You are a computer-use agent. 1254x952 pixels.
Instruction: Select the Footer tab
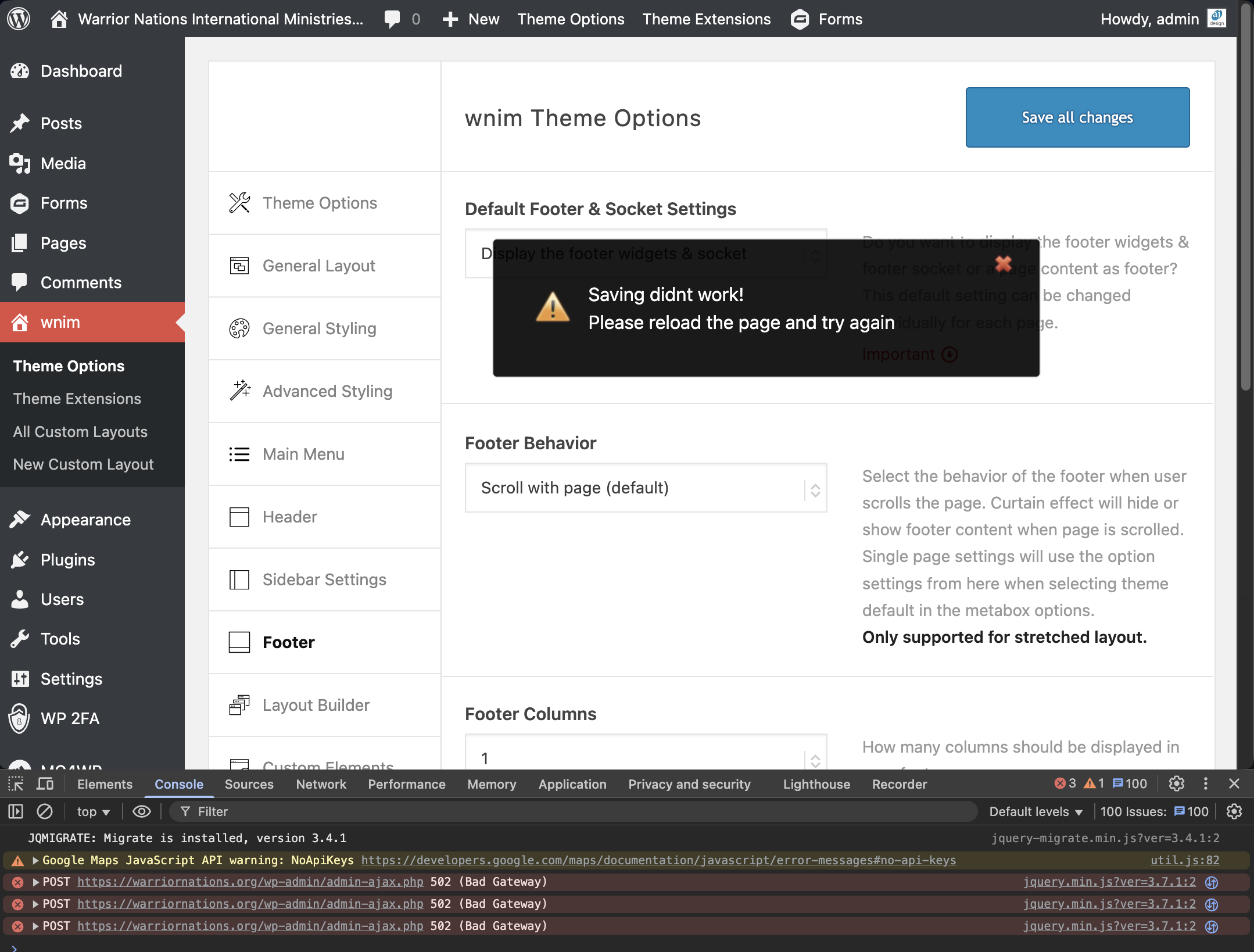pyautogui.click(x=325, y=642)
